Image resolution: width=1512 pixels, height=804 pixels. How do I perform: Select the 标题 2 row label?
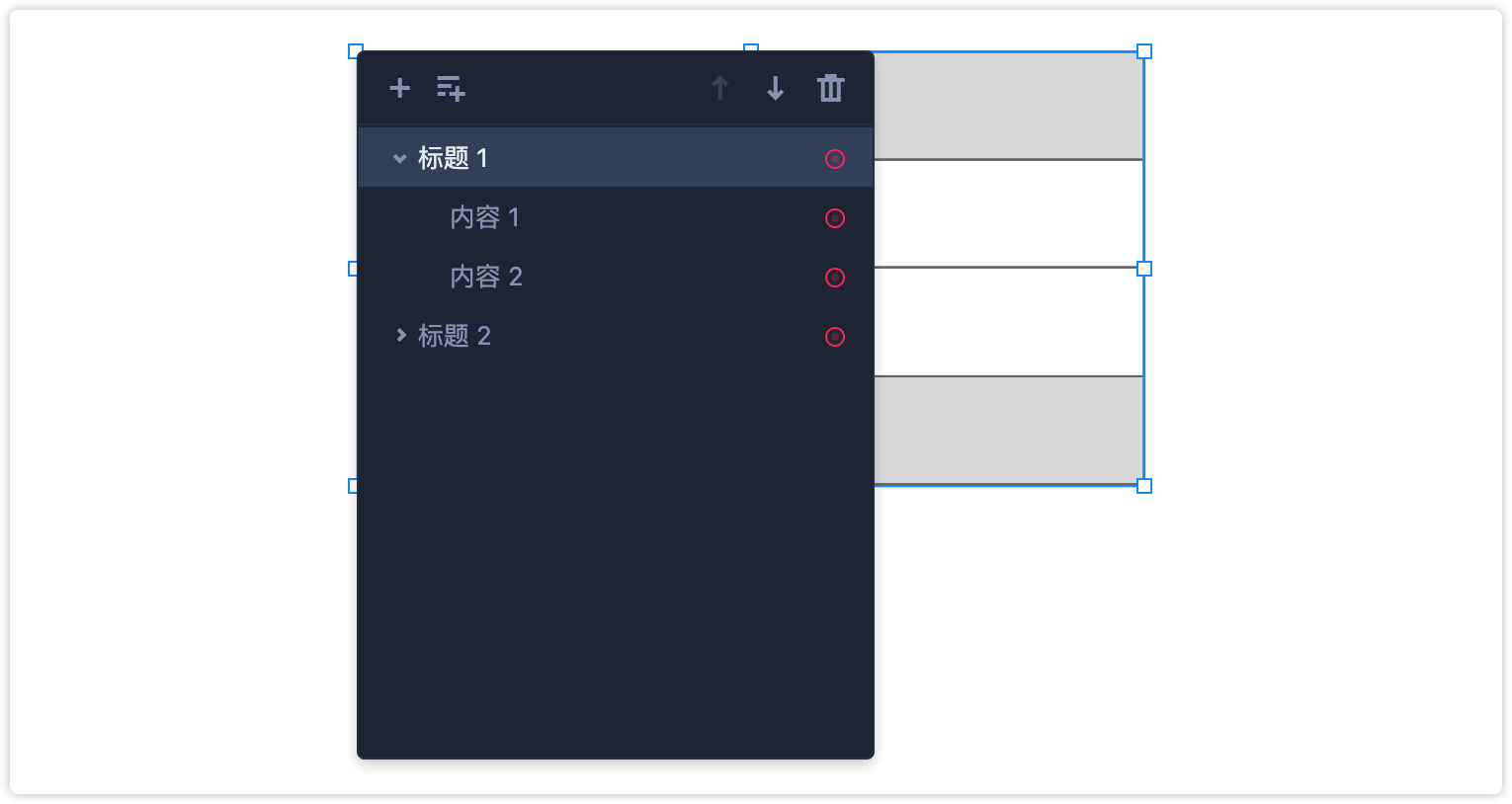[454, 336]
